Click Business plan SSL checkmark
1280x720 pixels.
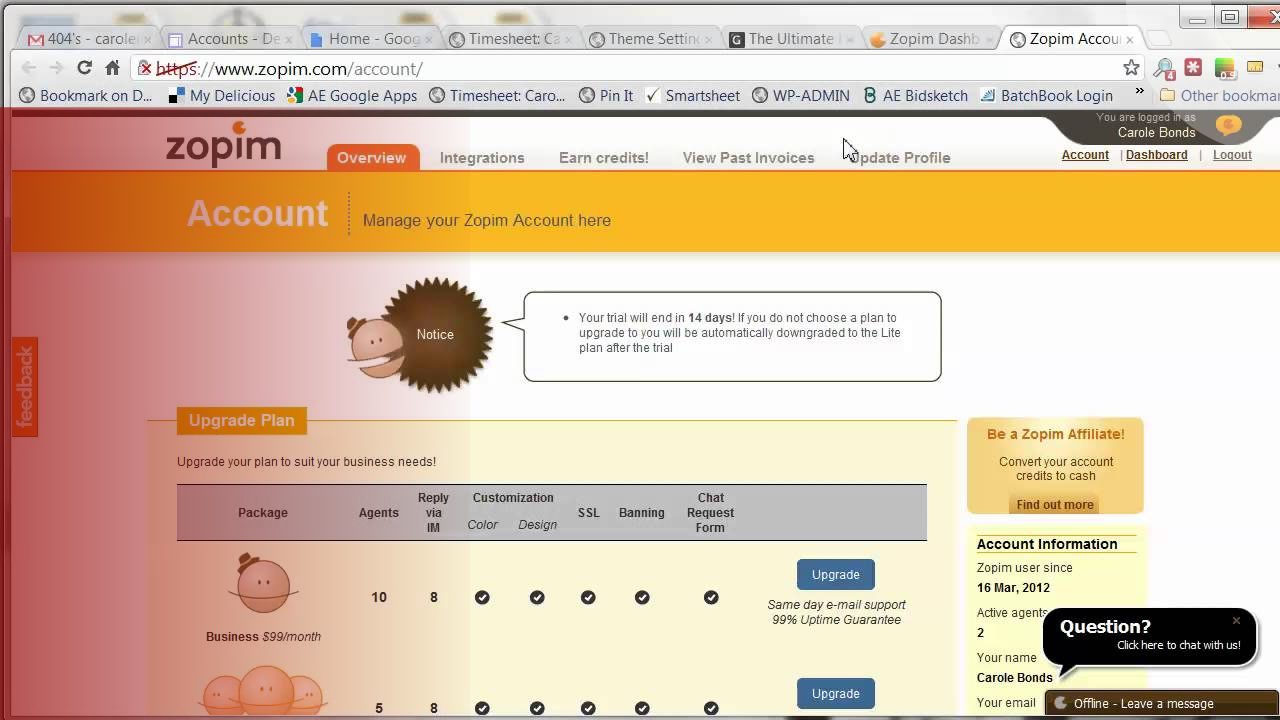point(588,597)
